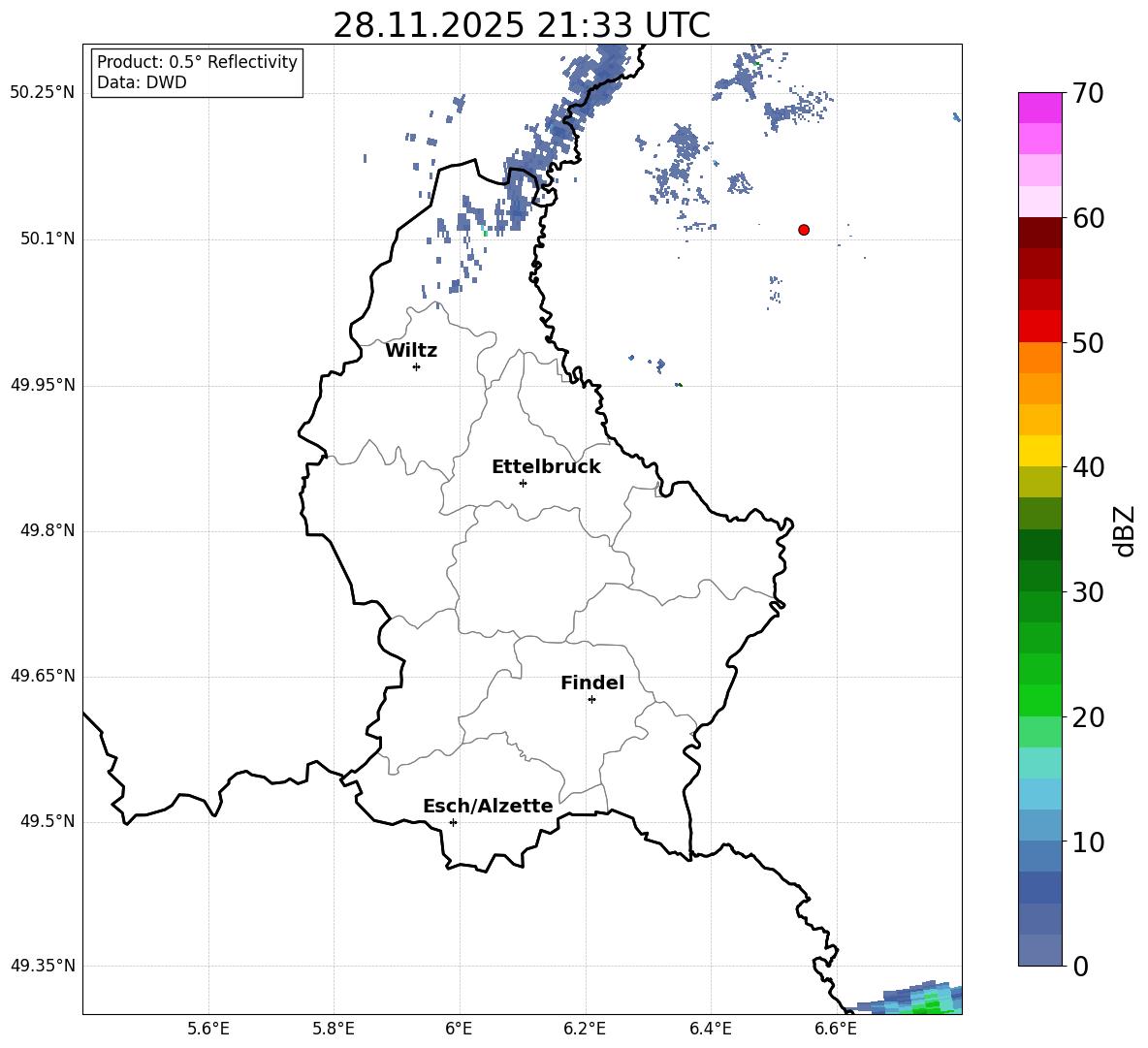The width and height of the screenshot is (1148, 1048).
Task: Click the 5.6°E longitude label
Action: coord(208,1029)
